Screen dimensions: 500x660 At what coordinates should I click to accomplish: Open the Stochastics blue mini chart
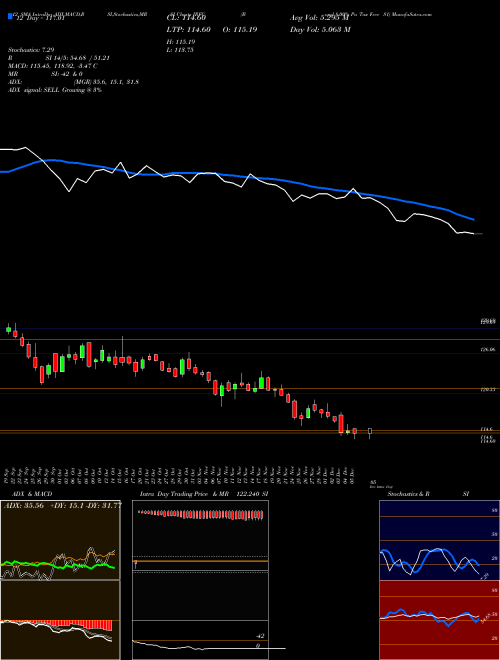[x=439, y=540]
